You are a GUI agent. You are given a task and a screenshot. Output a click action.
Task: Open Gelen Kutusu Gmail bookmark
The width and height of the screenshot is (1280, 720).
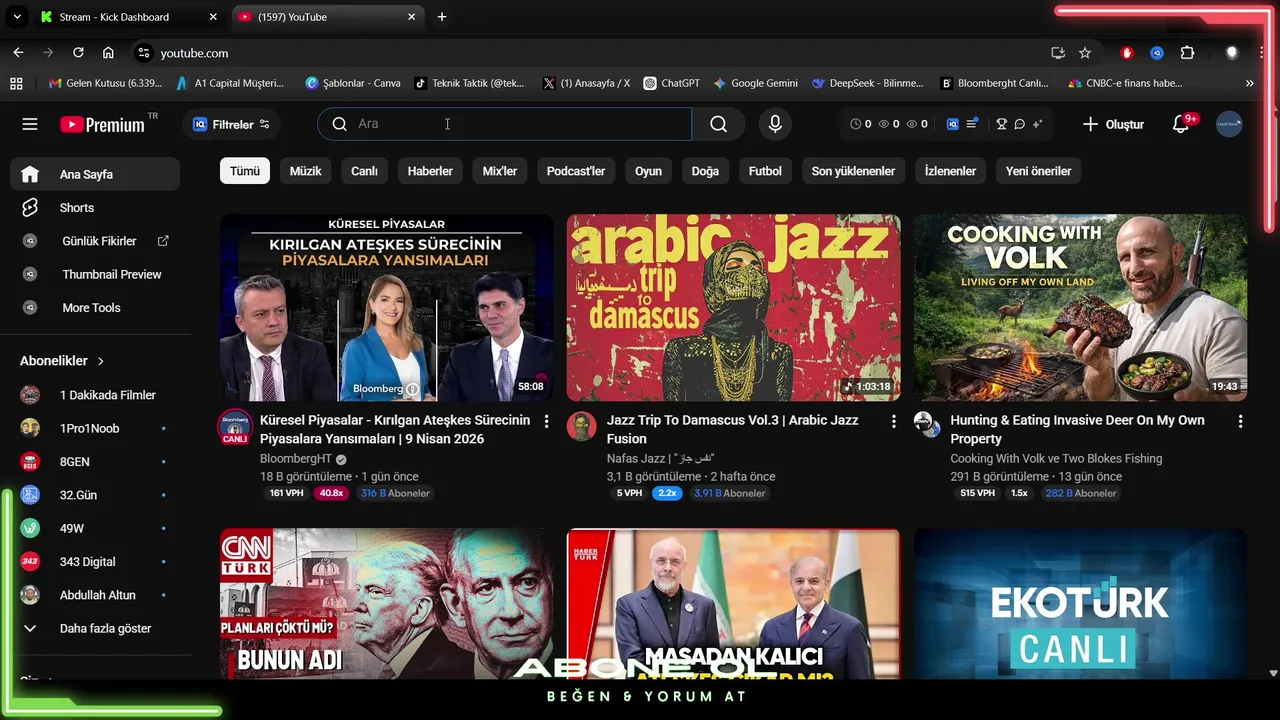(x=106, y=83)
